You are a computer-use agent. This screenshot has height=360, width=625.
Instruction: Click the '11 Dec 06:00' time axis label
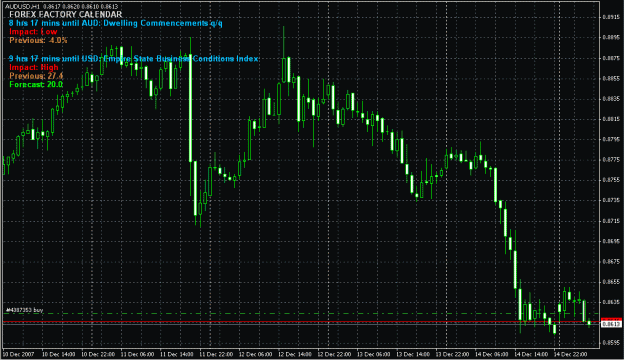click(138, 354)
